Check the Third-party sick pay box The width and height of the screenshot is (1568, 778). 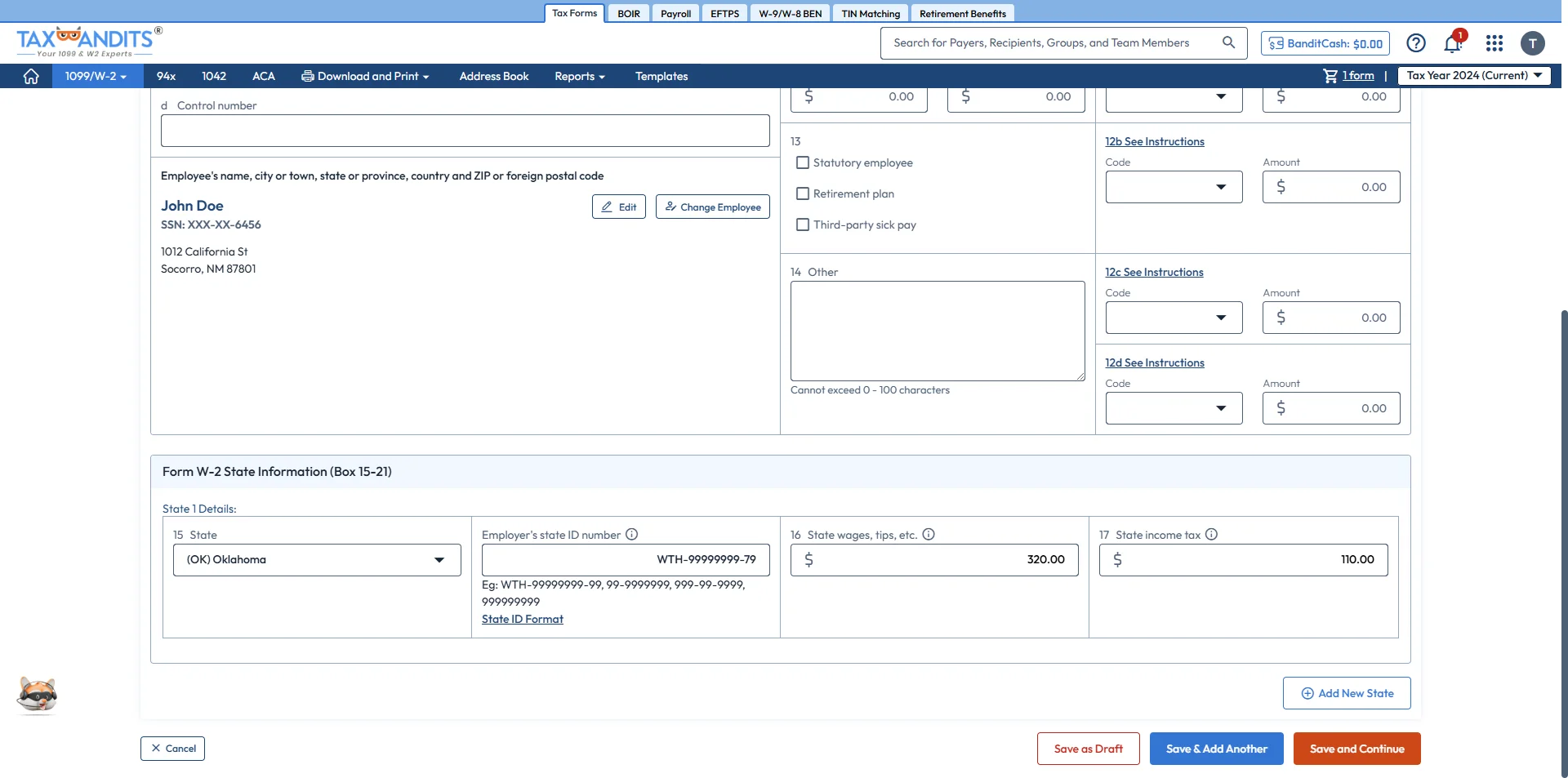[803, 225]
